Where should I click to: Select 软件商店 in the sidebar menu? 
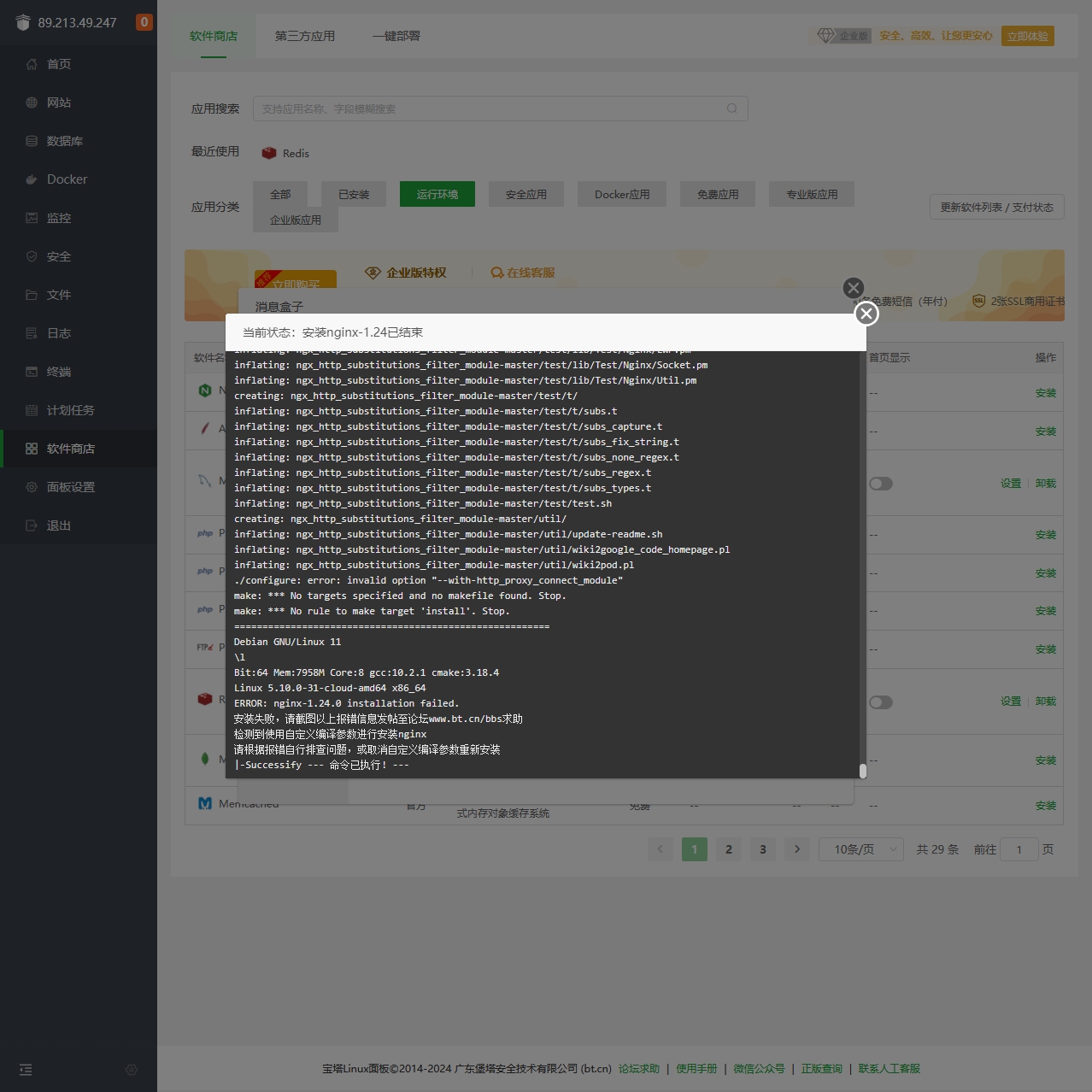click(79, 449)
